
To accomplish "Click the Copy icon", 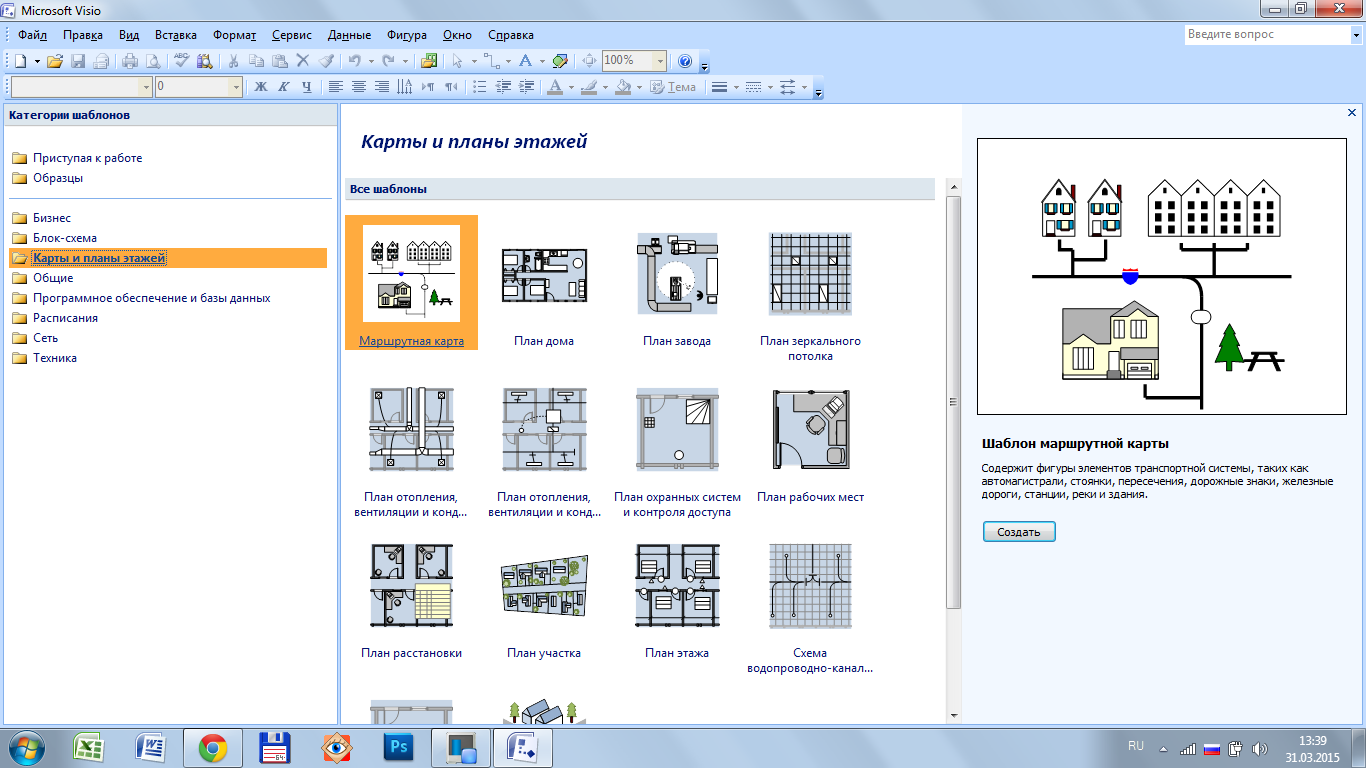I will tap(256, 61).
